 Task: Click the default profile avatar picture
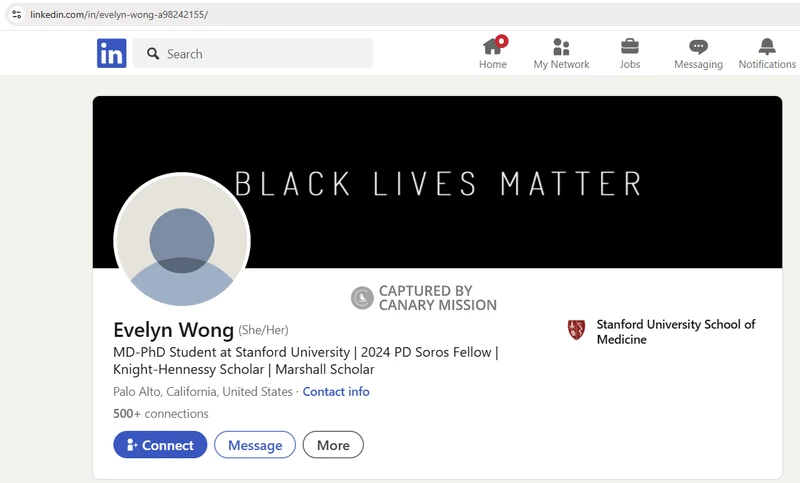point(182,240)
